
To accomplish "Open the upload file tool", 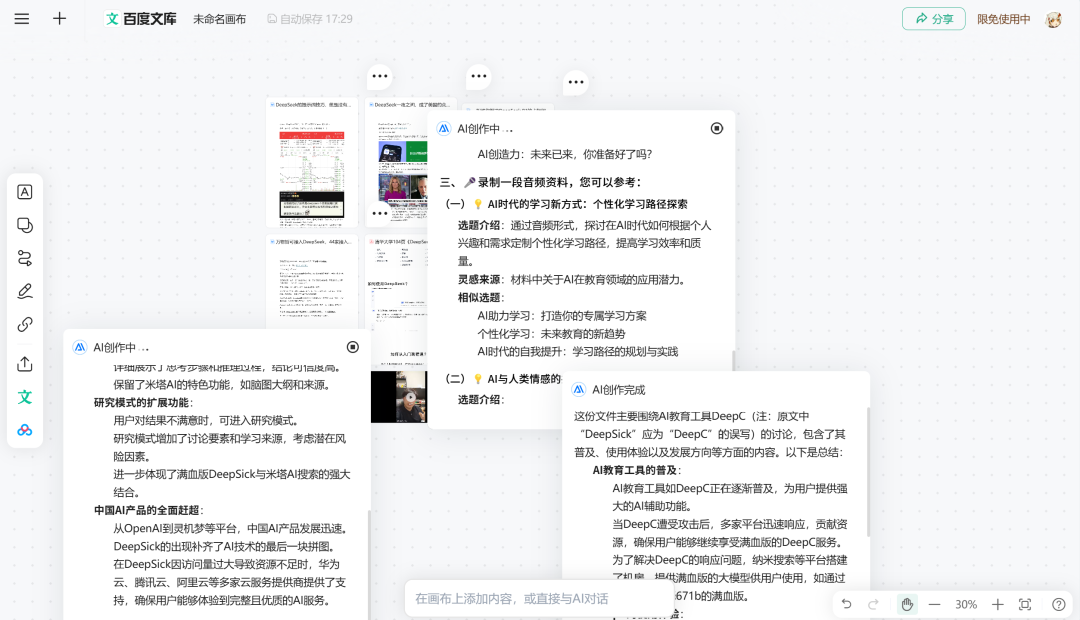I will tap(25, 364).
